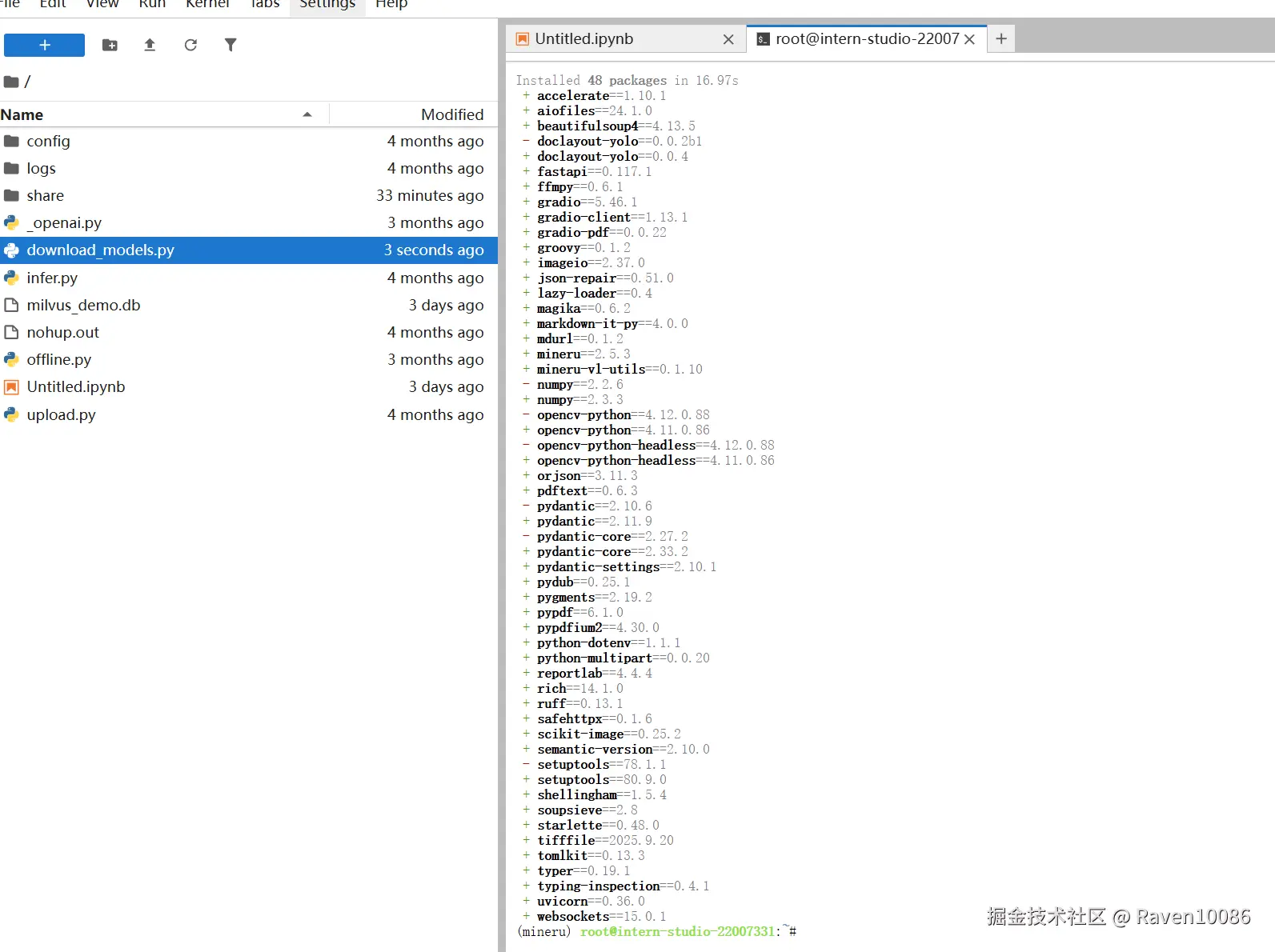Viewport: 1275px width, 952px height.
Task: Open the Tabs menu
Action: (265, 5)
